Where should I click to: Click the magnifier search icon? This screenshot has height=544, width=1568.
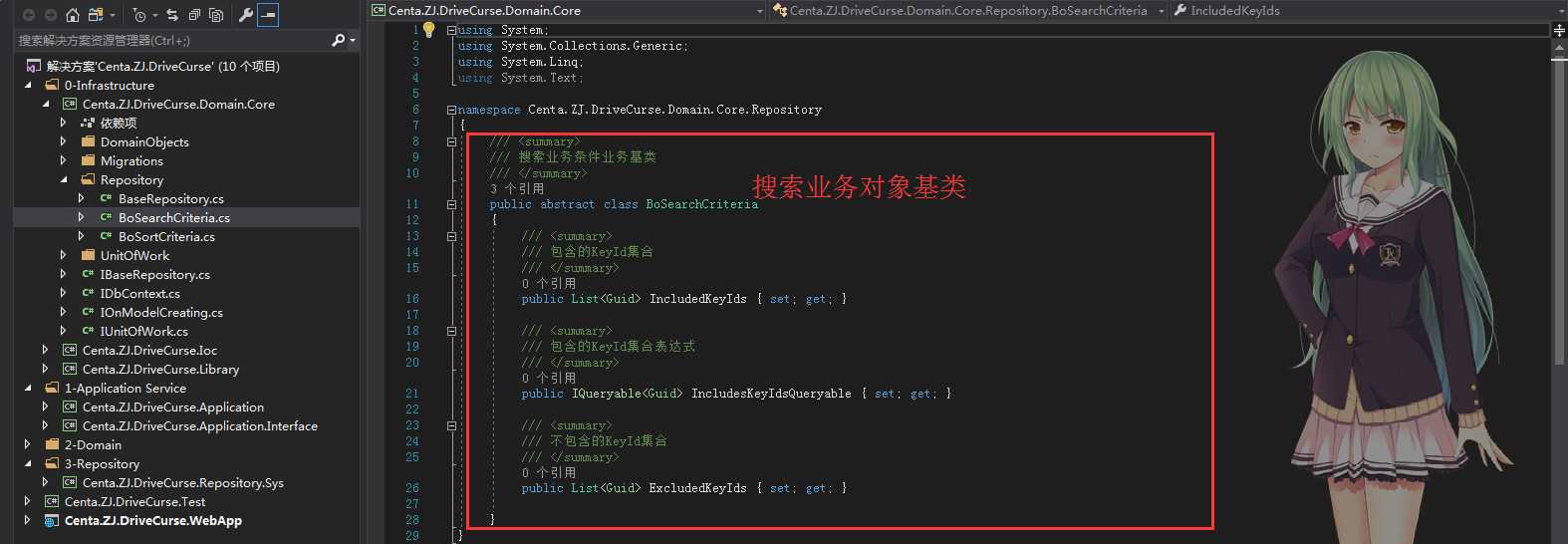coord(339,40)
